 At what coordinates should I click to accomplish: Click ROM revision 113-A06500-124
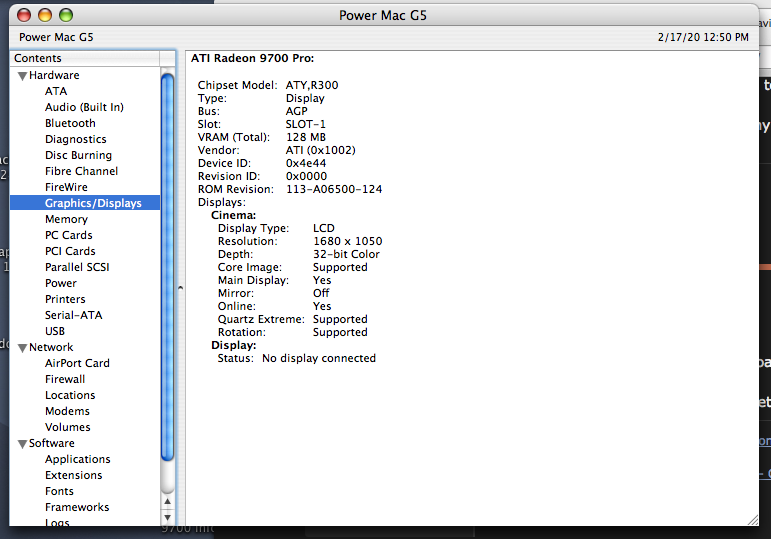(x=334, y=189)
